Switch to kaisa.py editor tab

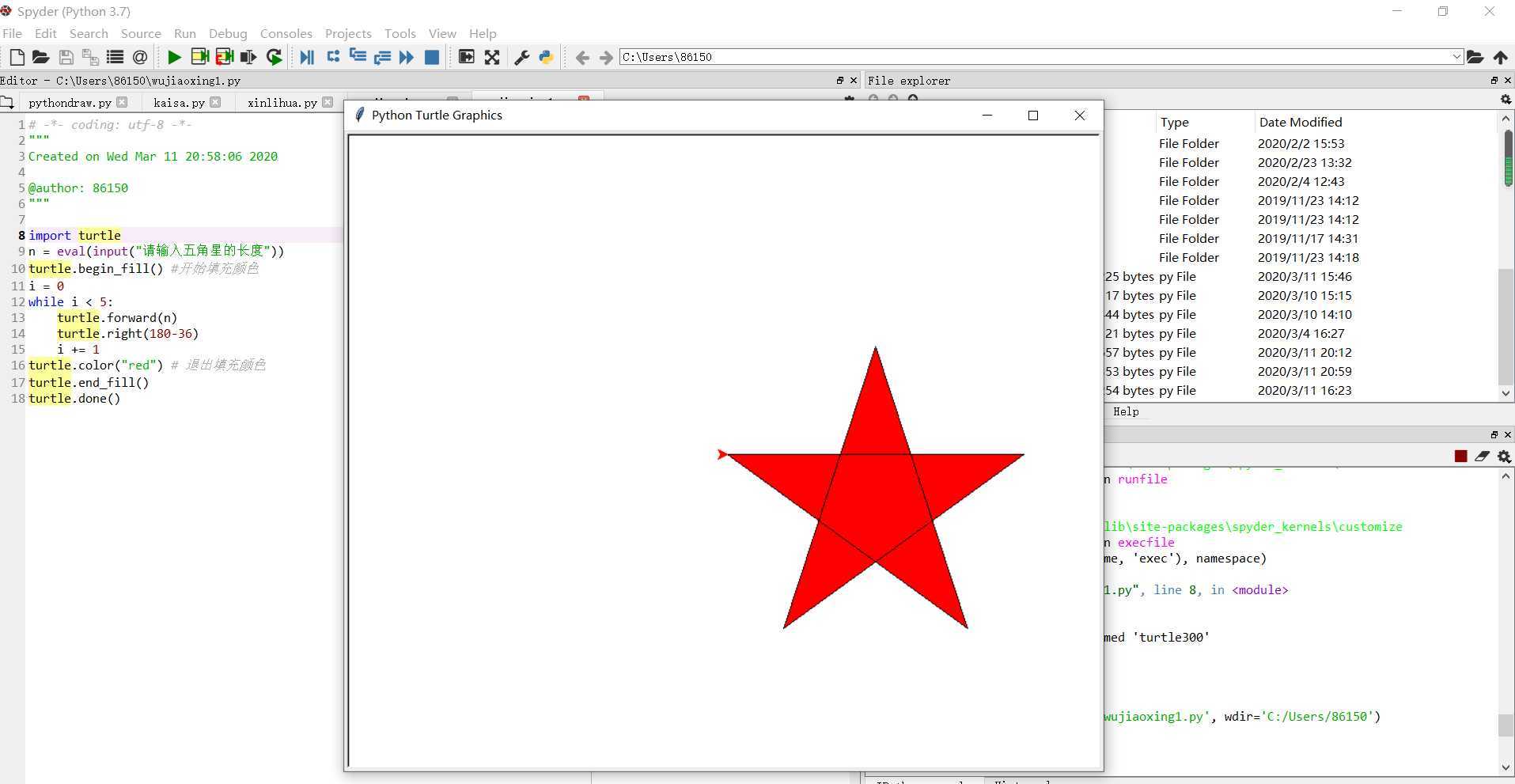click(179, 103)
